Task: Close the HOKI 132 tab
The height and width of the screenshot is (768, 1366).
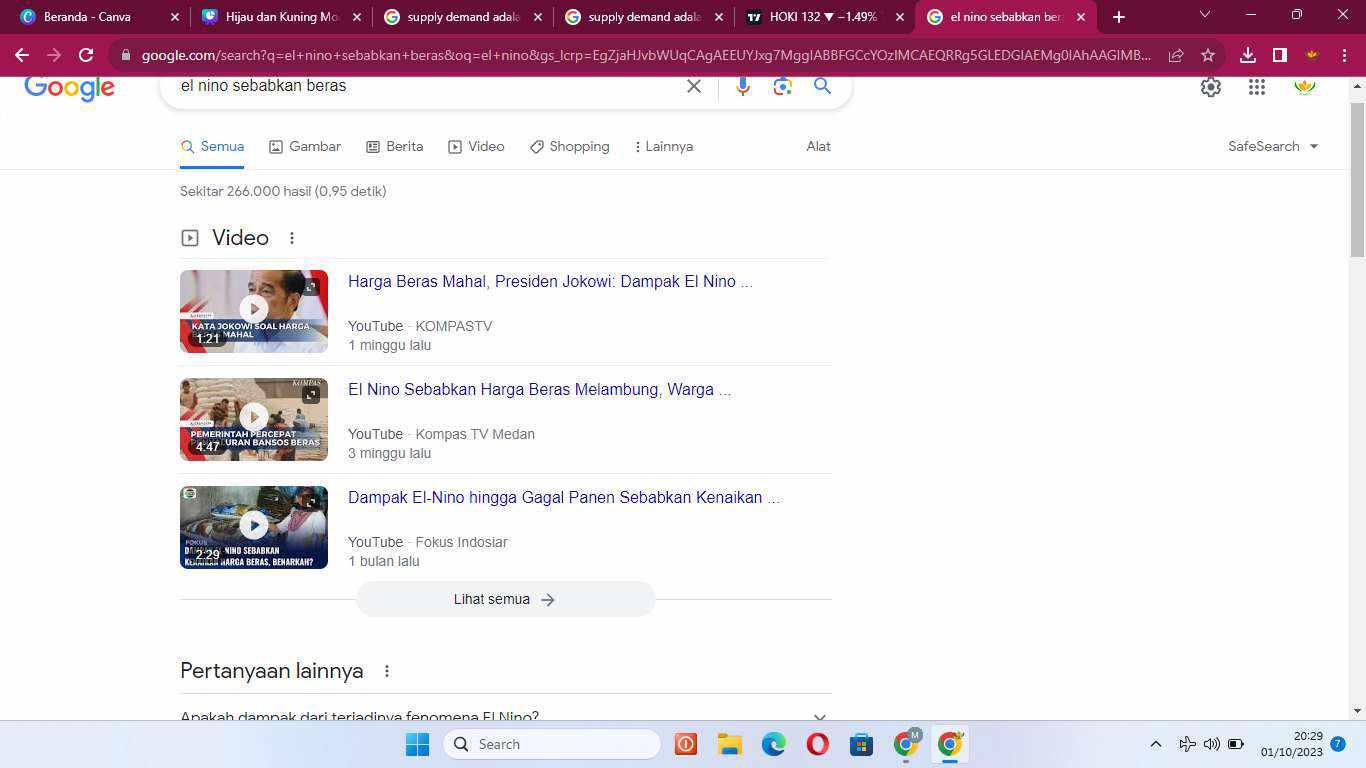Action: pos(899,17)
